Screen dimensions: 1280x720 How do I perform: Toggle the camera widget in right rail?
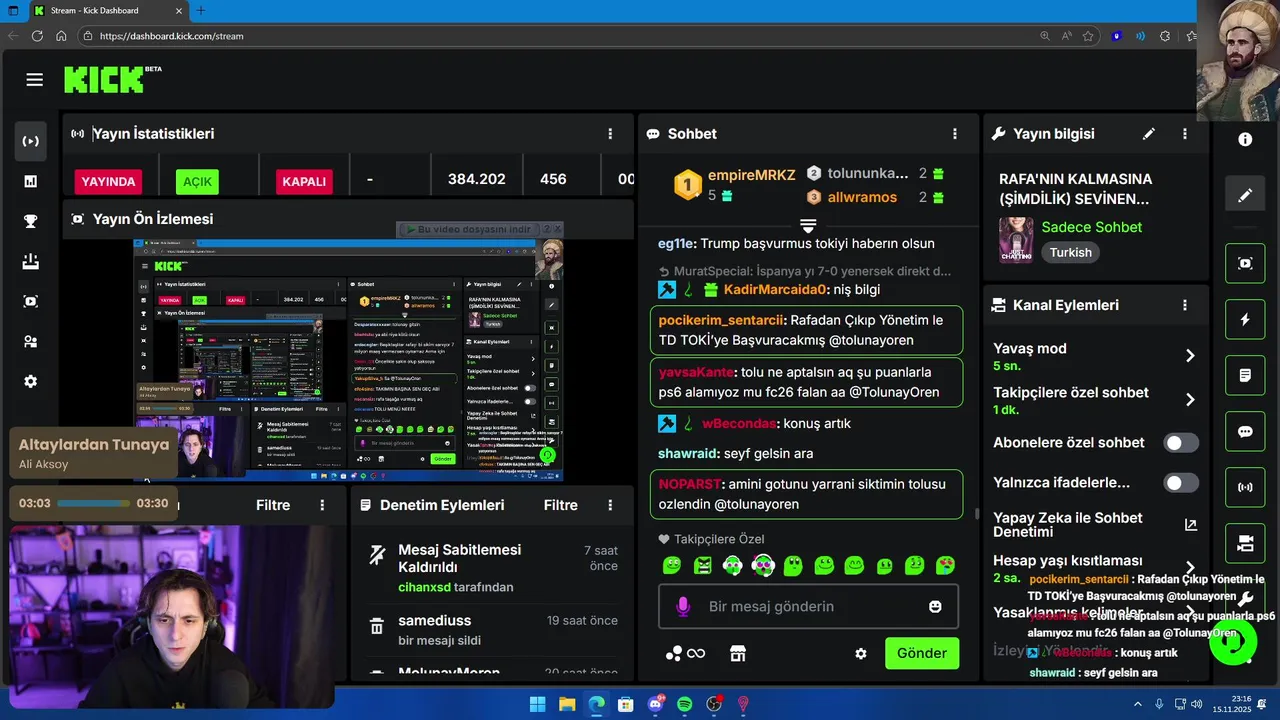tap(1245, 543)
